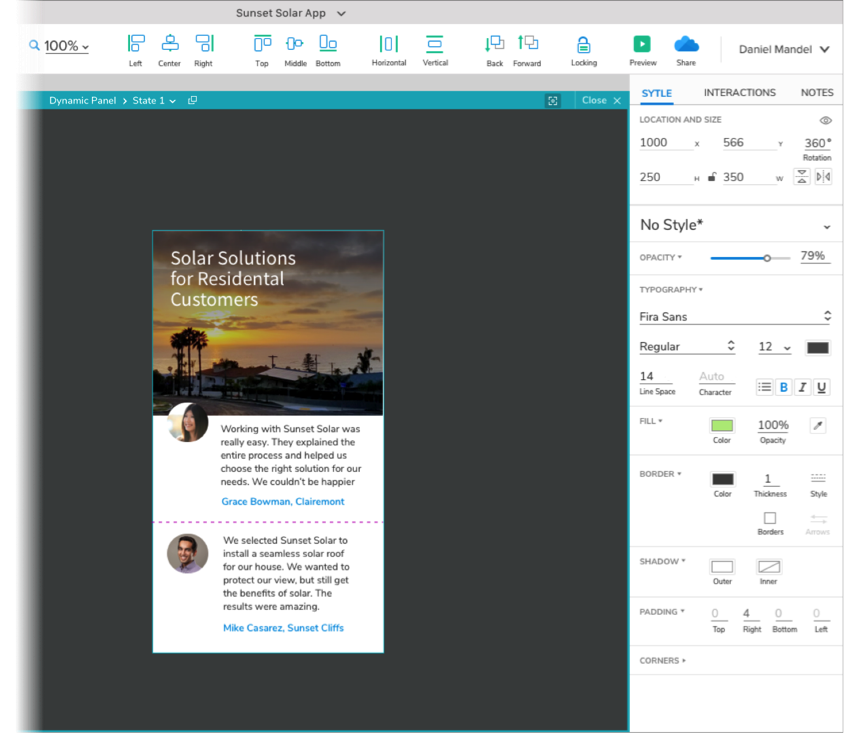Open the border Style line pattern
The height and width of the screenshot is (733, 844).
coord(818,478)
